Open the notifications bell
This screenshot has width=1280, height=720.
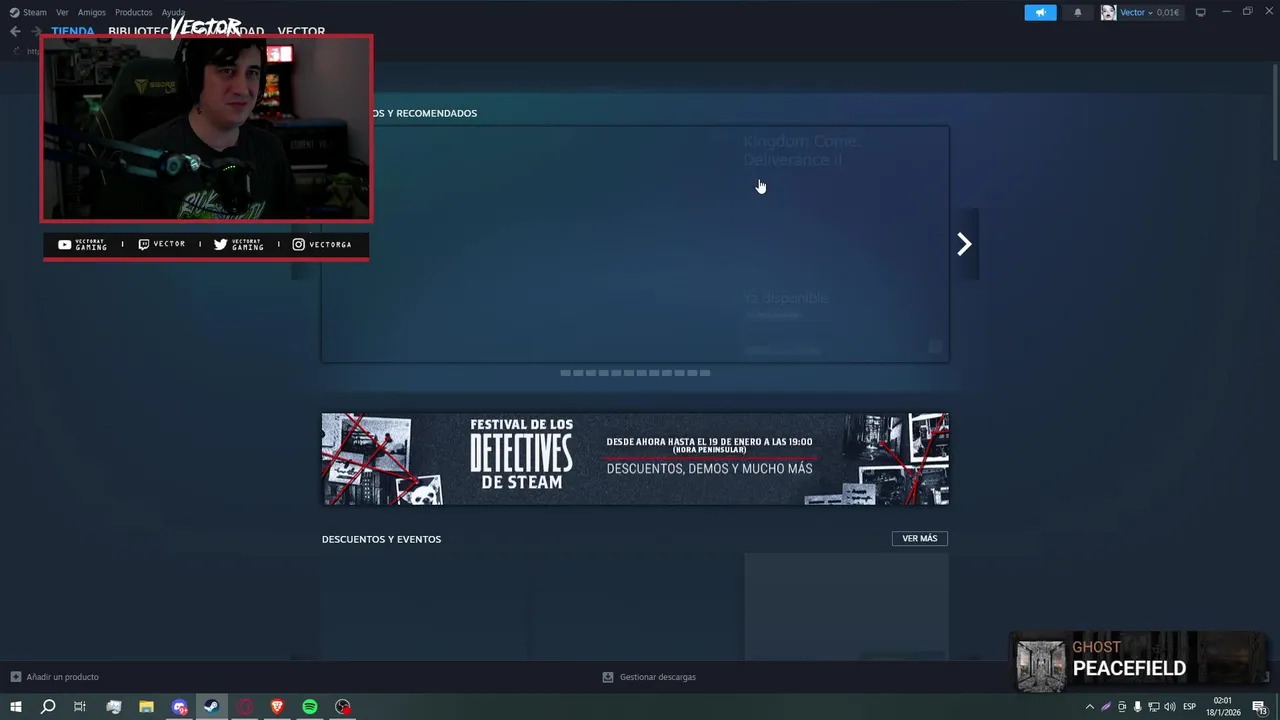[x=1077, y=12]
